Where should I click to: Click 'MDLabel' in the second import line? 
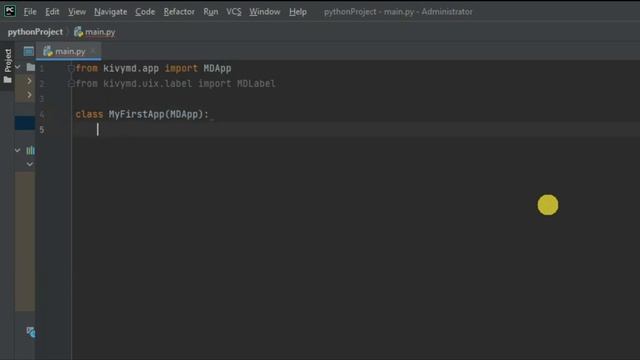pyautogui.click(x=256, y=84)
